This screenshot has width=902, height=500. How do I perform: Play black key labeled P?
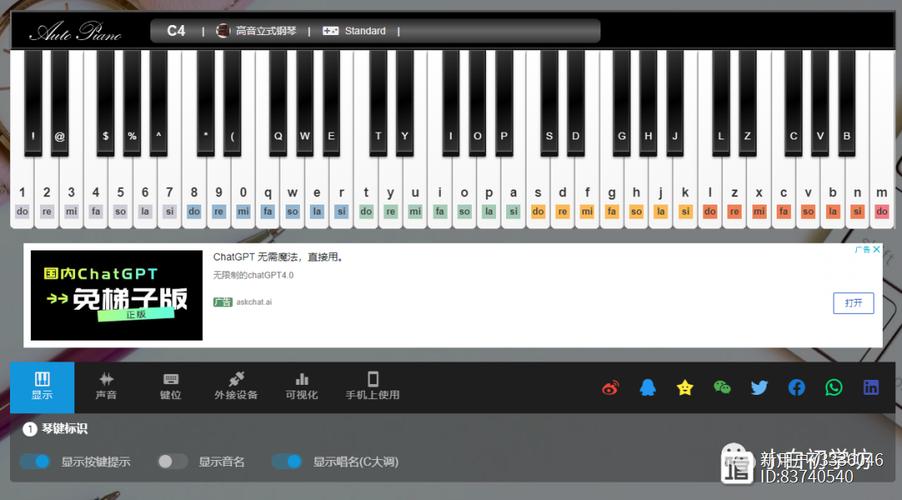coord(504,104)
